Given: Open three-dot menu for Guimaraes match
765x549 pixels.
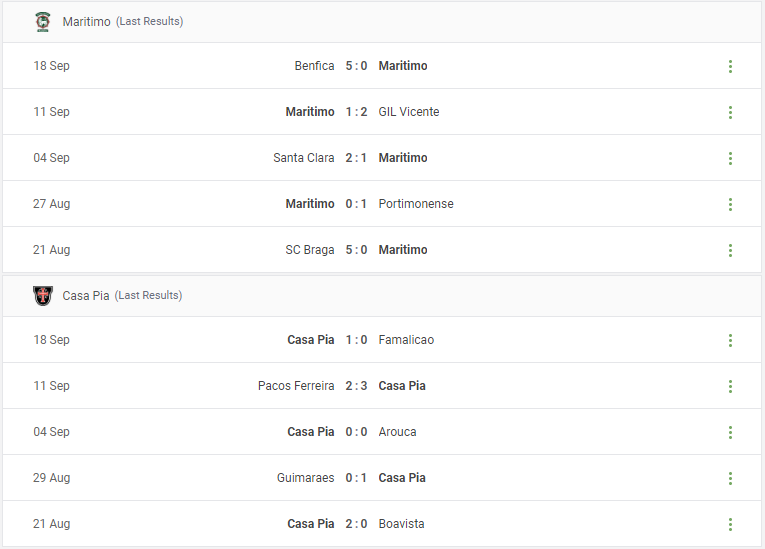Looking at the screenshot, I should pos(730,478).
